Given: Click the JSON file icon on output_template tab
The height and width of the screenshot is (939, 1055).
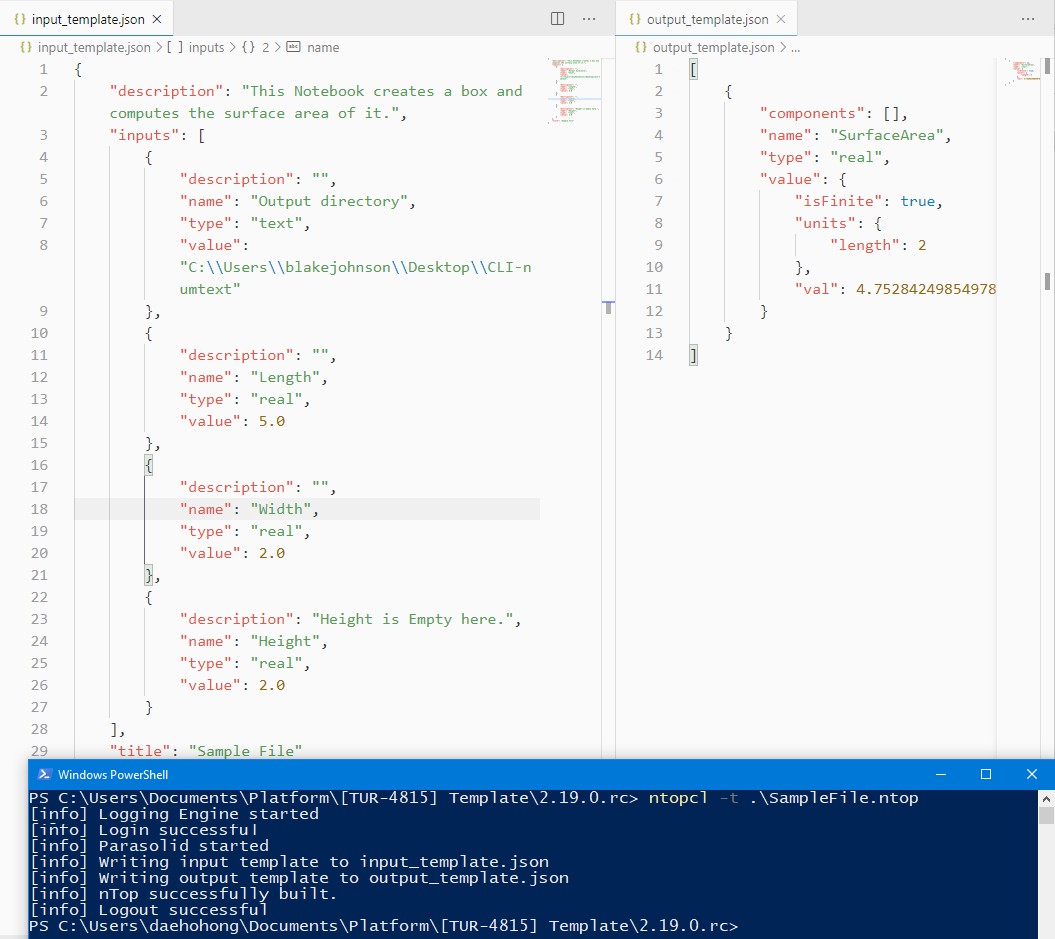Looking at the screenshot, I should pyautogui.click(x=634, y=20).
